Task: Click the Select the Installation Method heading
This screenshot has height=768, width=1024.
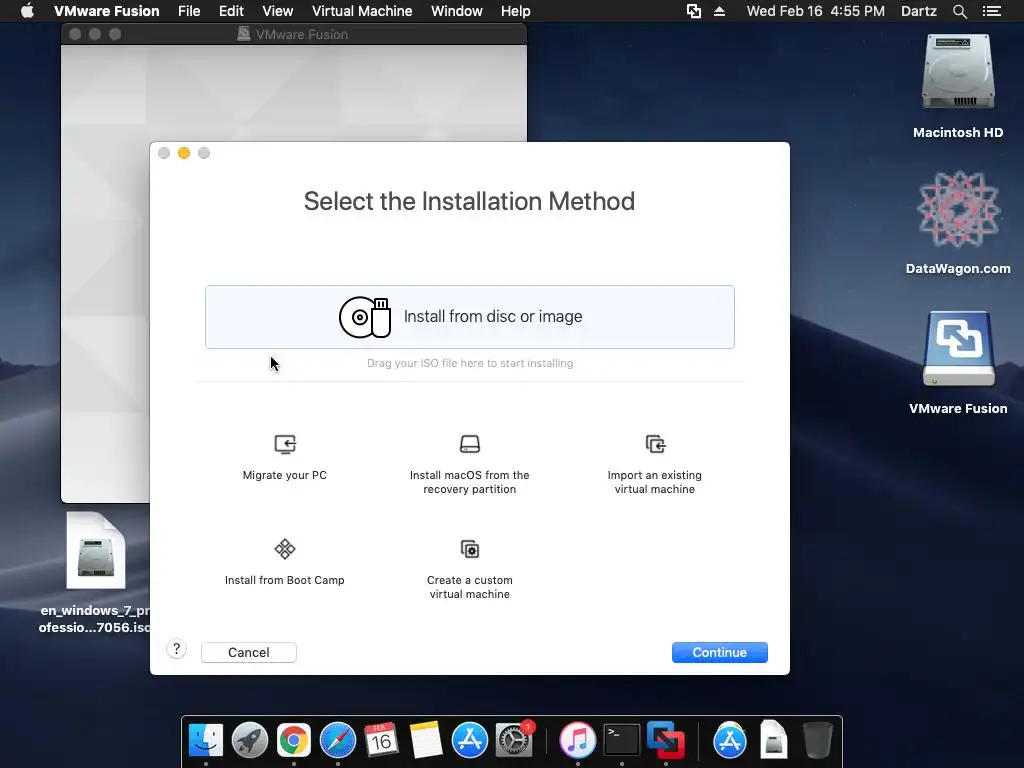Action: pos(469,201)
